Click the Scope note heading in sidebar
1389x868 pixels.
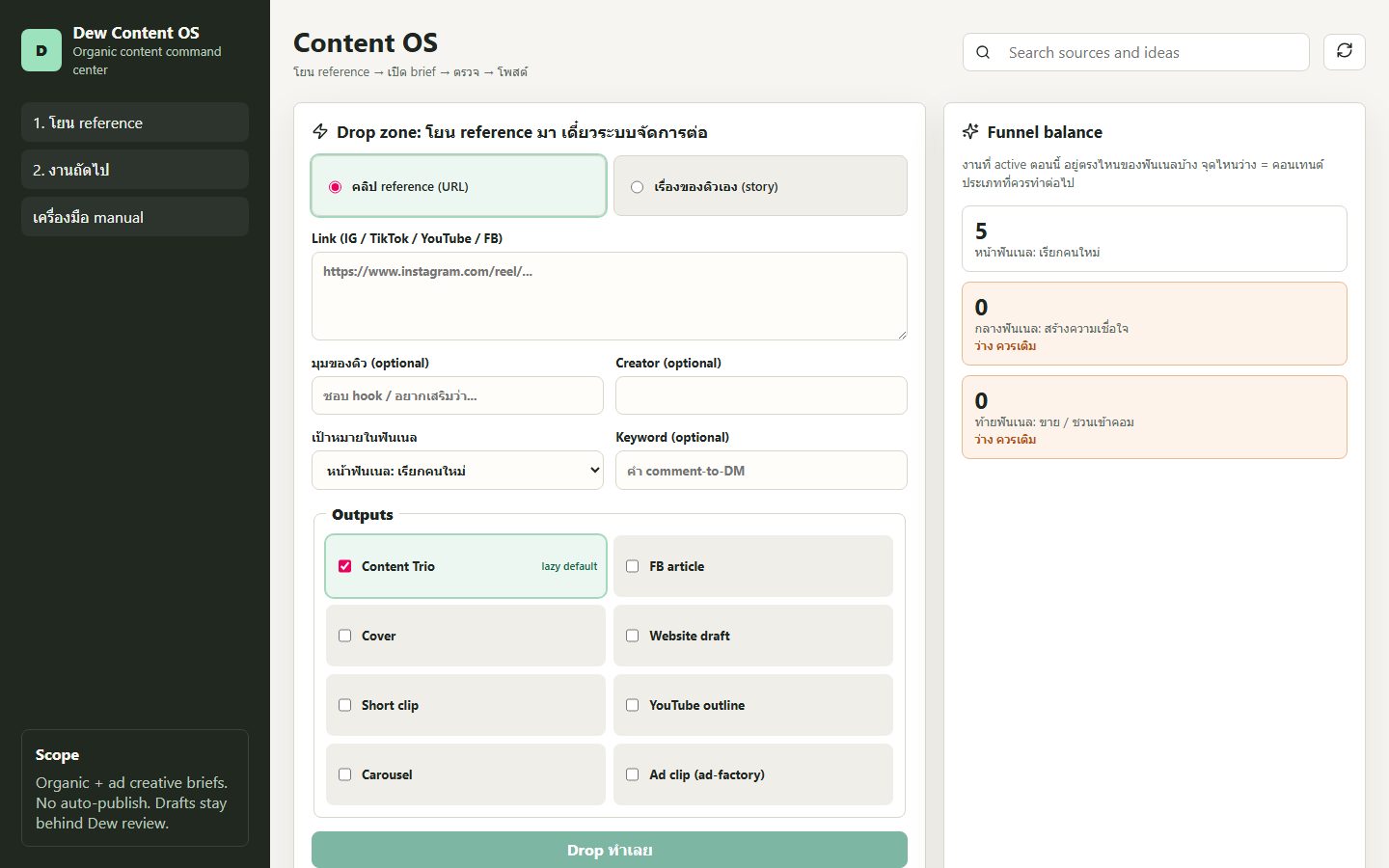(57, 755)
